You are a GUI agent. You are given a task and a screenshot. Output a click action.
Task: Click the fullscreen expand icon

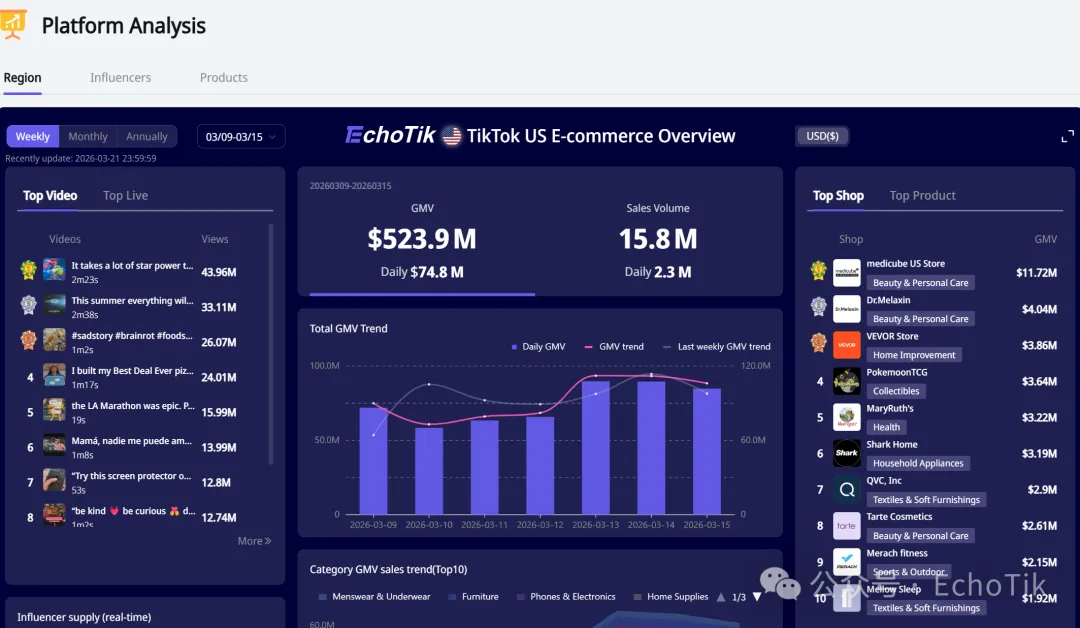[1067, 137]
